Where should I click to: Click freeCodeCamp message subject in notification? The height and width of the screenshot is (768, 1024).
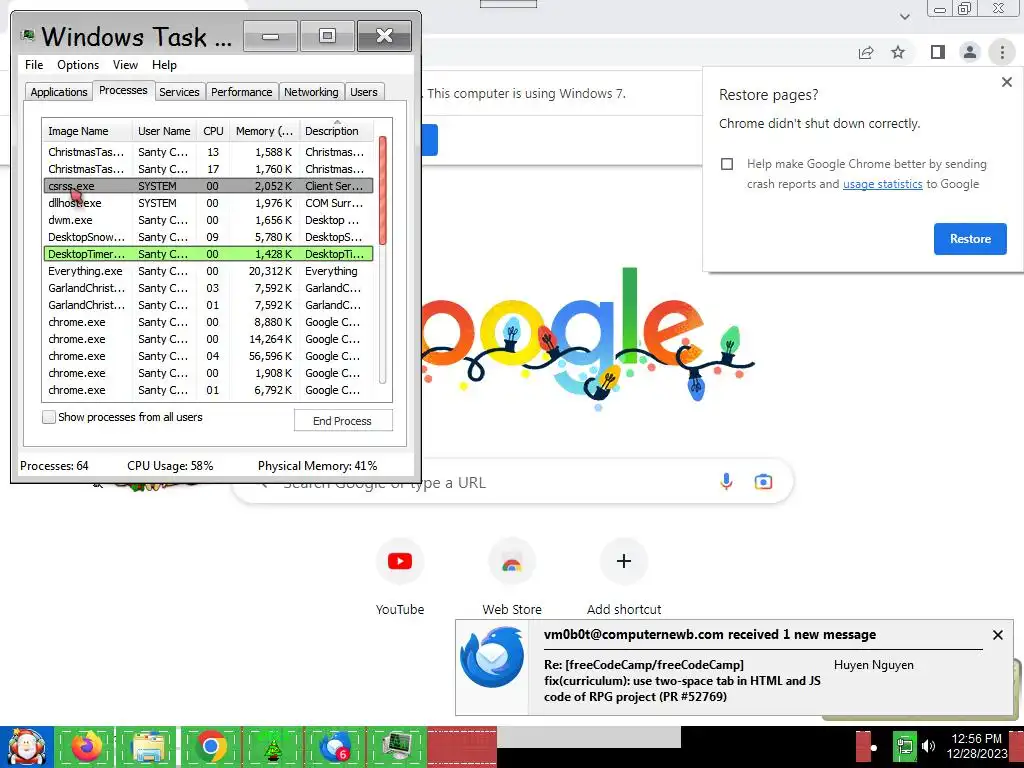click(x=682, y=680)
